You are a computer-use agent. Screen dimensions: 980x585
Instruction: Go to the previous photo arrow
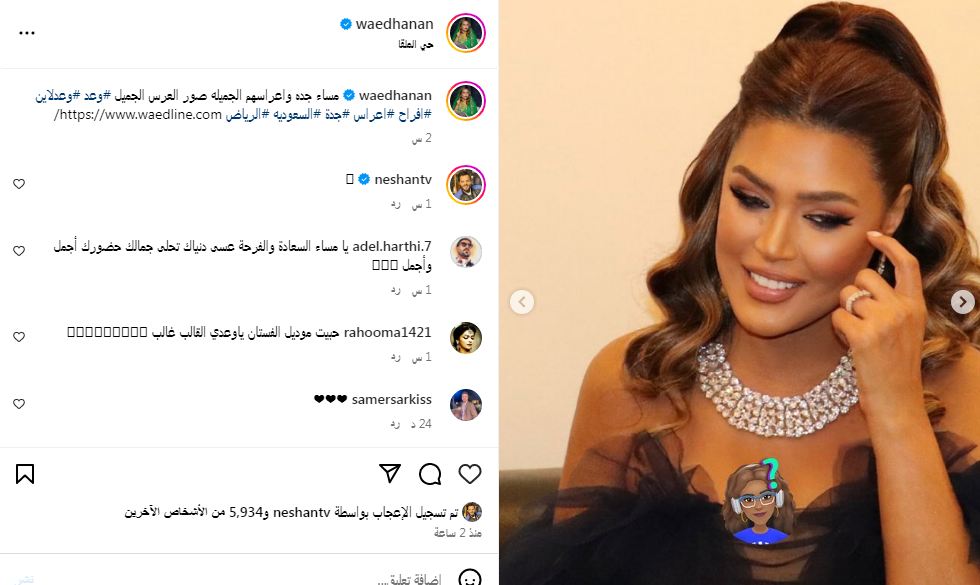pyautogui.click(x=522, y=302)
